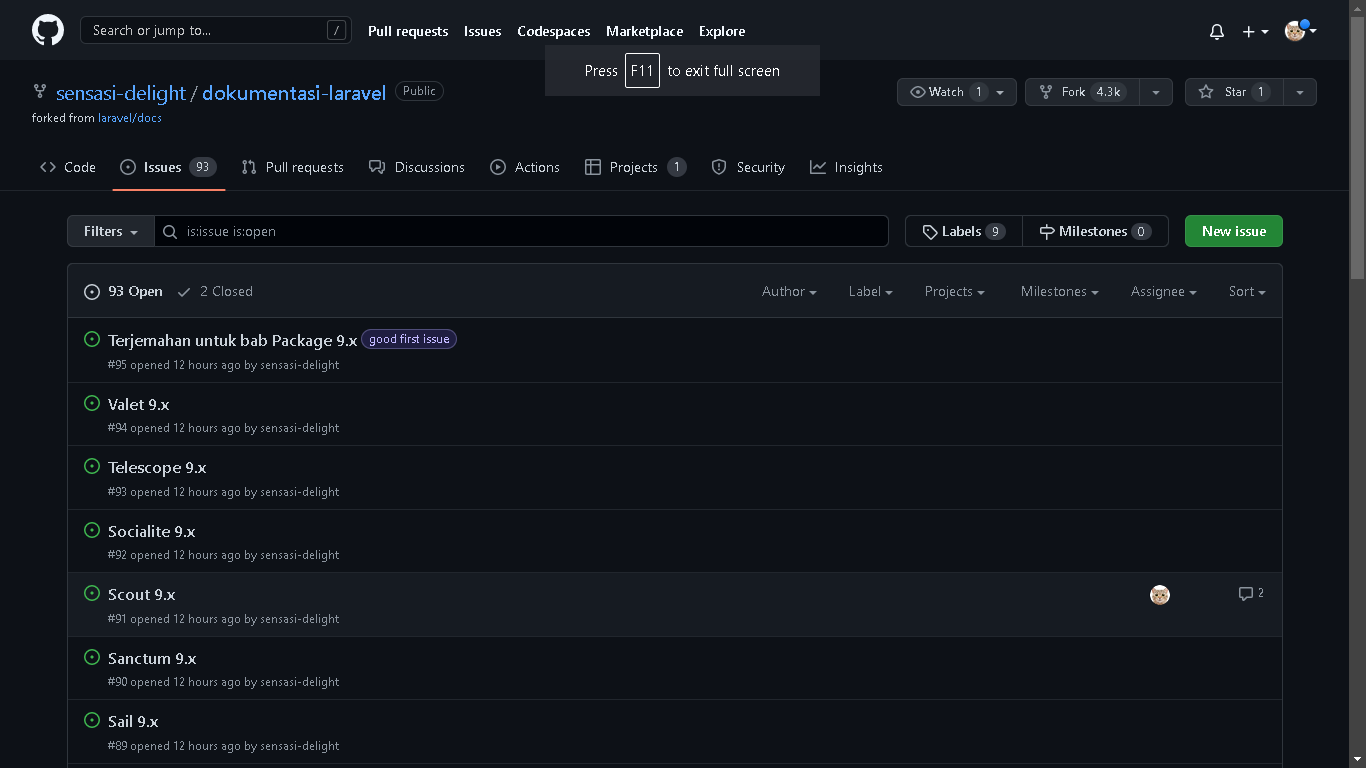Image resolution: width=1366 pixels, height=768 pixels.
Task: Open the Security tab
Action: click(x=748, y=167)
